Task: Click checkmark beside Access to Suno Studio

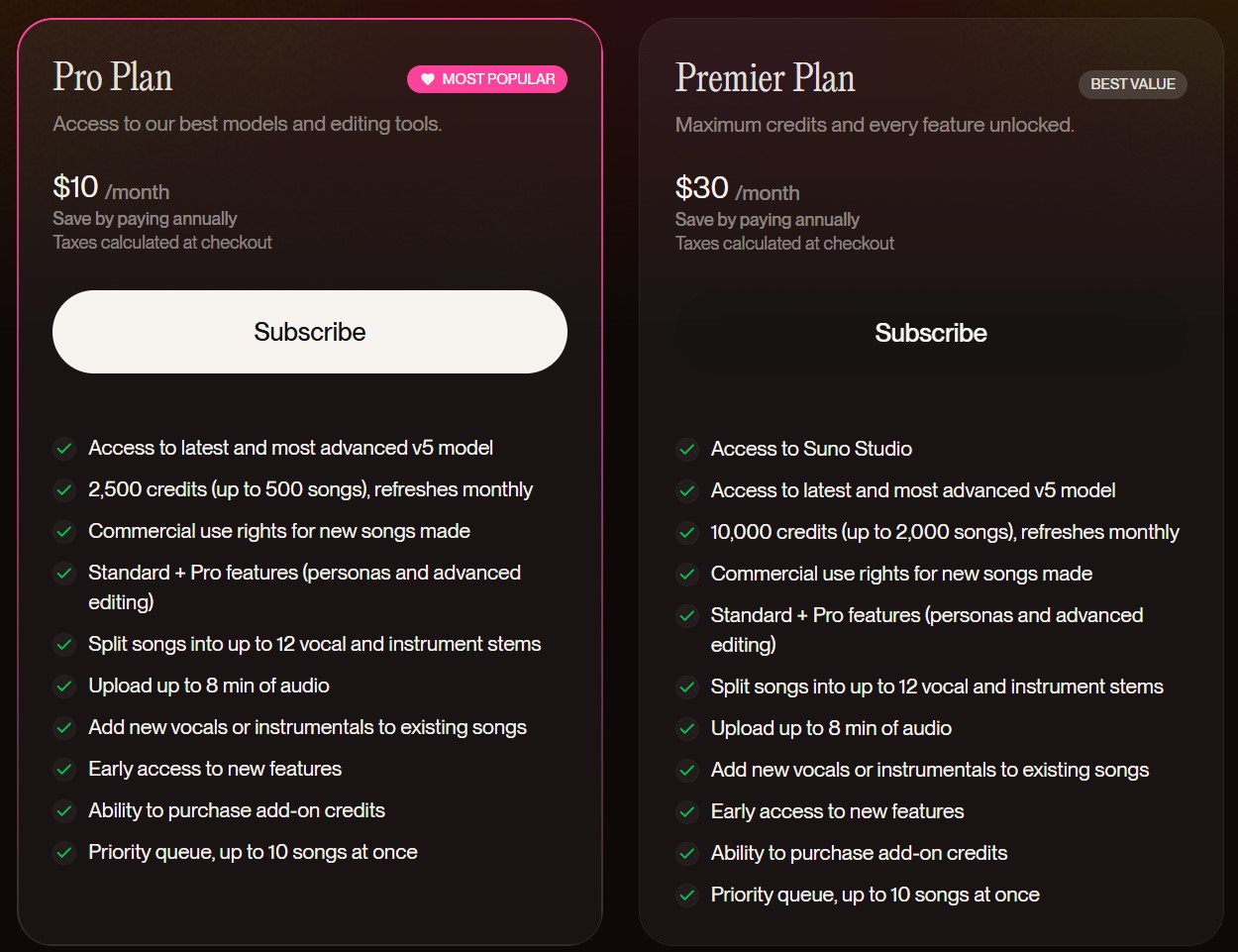Action: pyautogui.click(x=686, y=450)
